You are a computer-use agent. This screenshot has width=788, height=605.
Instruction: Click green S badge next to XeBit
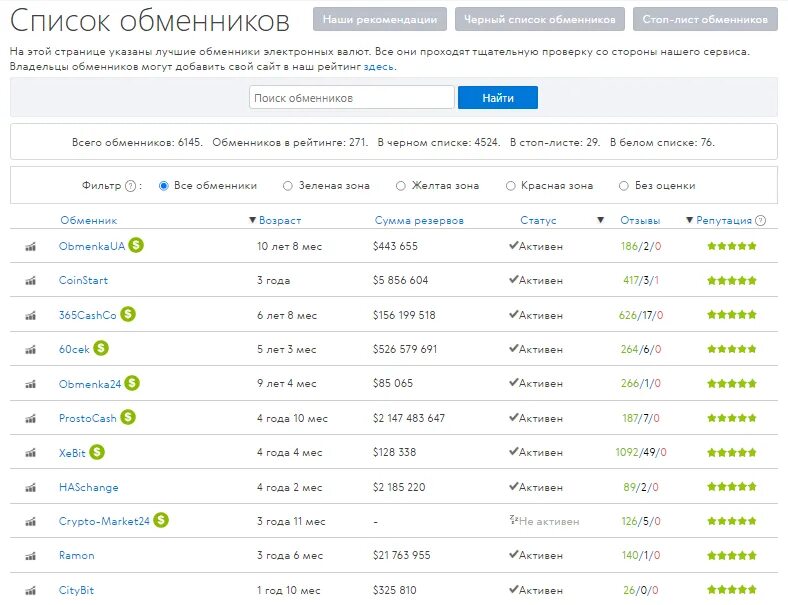(97, 452)
